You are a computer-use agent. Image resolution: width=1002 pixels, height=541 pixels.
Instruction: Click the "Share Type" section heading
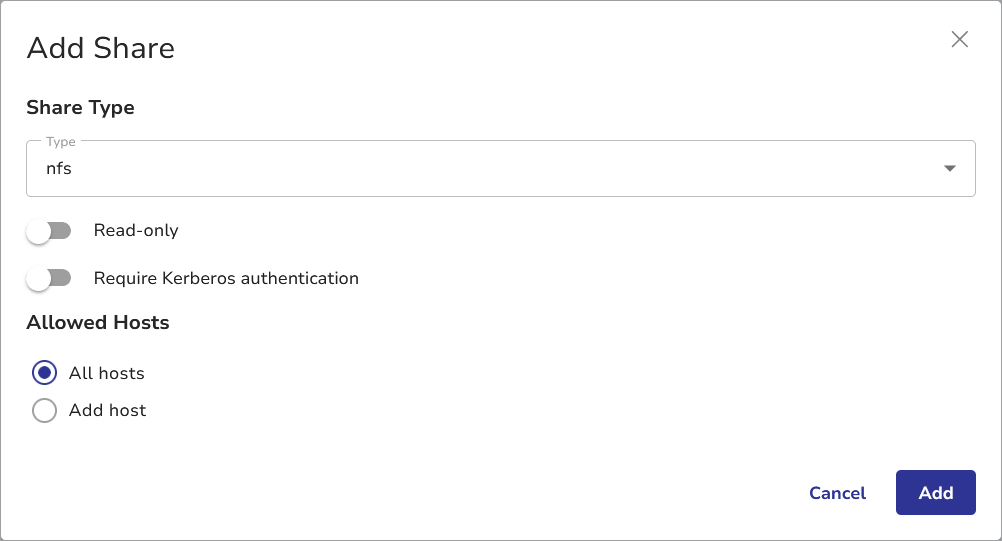(x=80, y=107)
